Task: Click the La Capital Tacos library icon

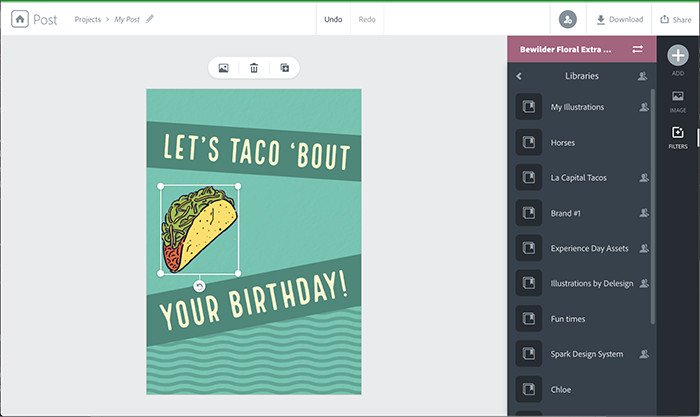Action: (529, 177)
